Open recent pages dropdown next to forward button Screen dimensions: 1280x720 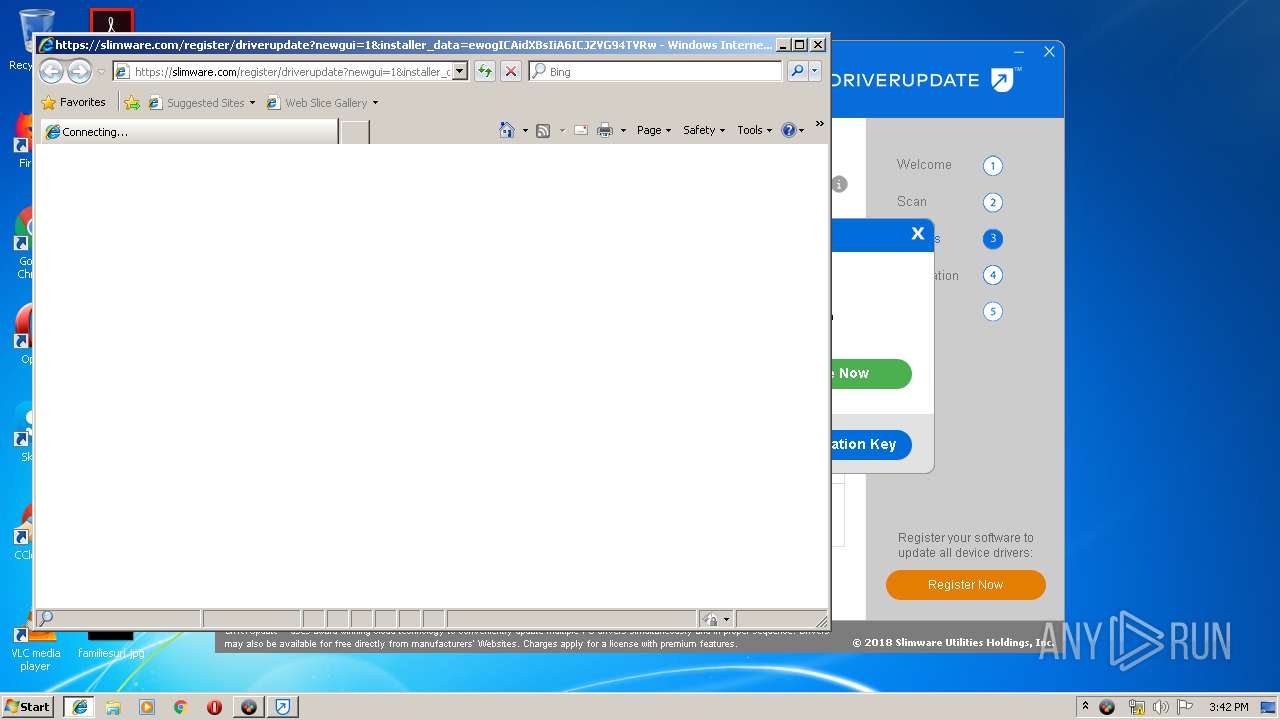pyautogui.click(x=100, y=72)
